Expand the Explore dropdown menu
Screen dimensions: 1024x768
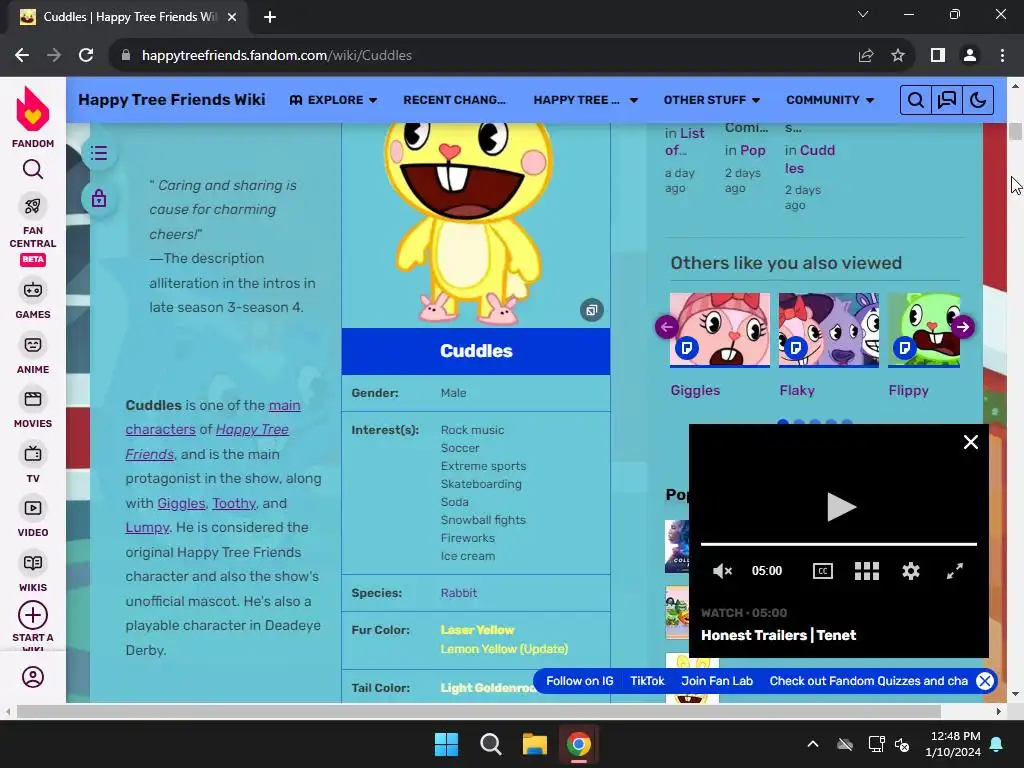[334, 100]
